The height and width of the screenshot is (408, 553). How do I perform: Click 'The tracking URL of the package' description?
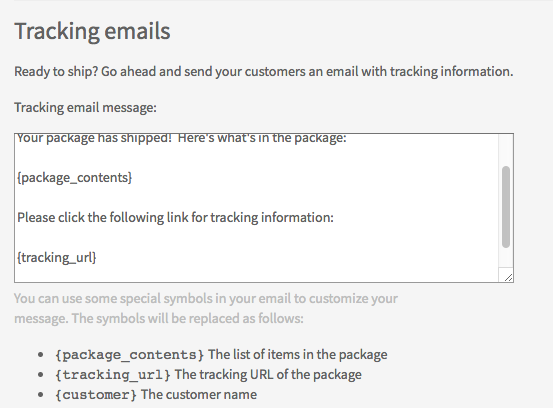point(268,374)
